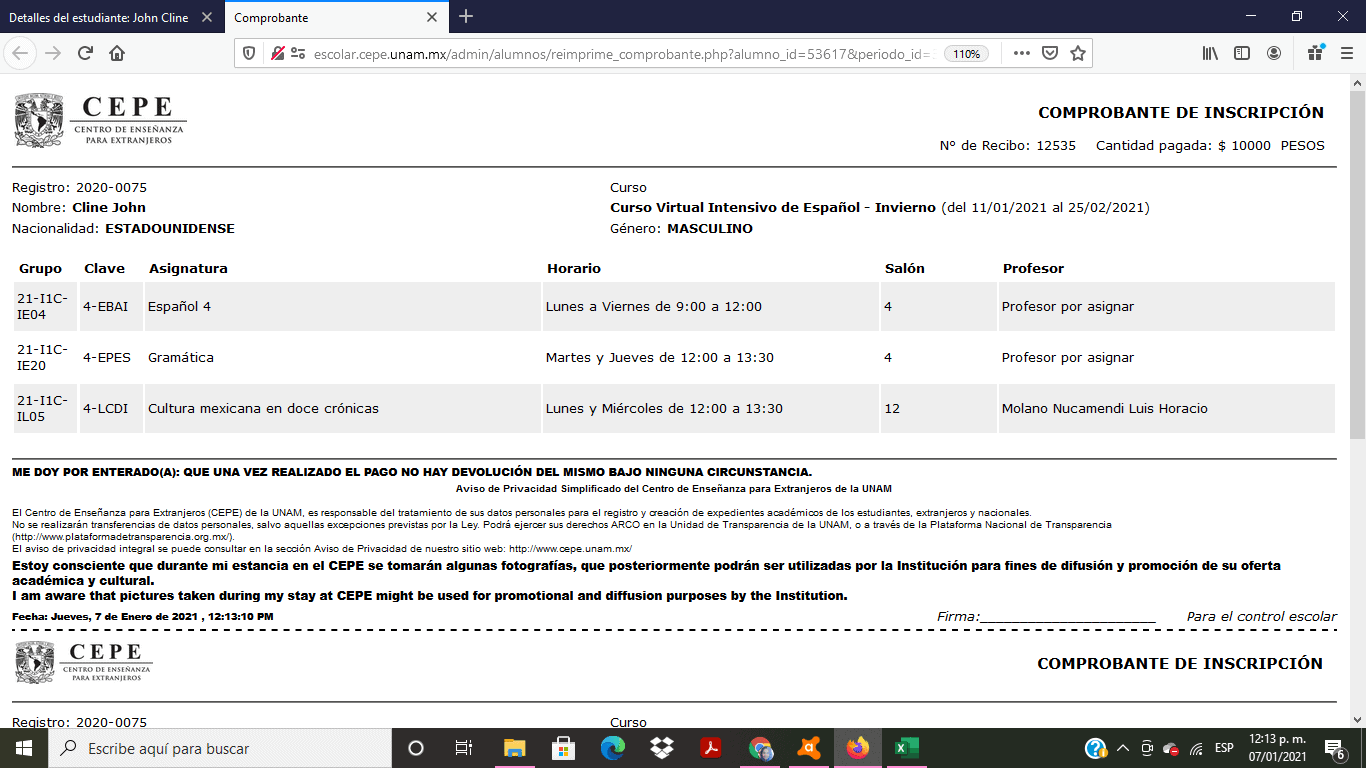Reset the 110% zoom level badge
Viewport: 1366px width, 768px height.
[x=966, y=54]
